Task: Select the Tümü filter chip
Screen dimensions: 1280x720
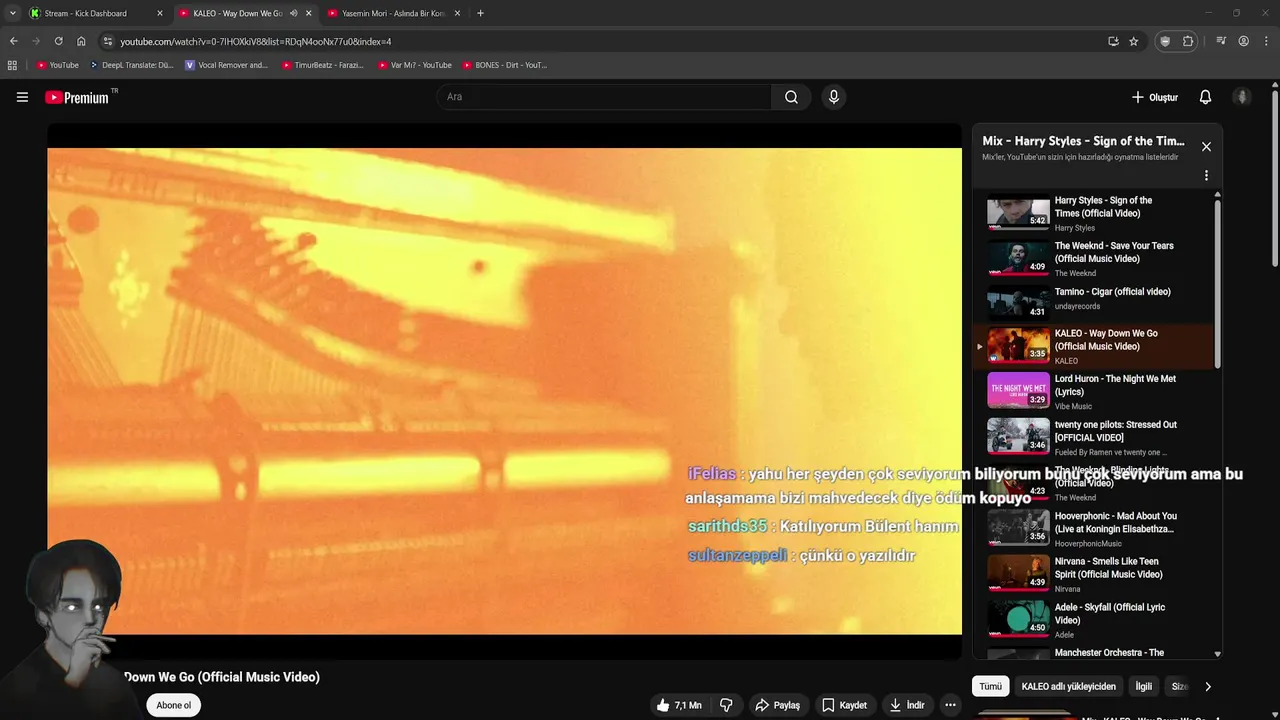Action: tap(990, 687)
